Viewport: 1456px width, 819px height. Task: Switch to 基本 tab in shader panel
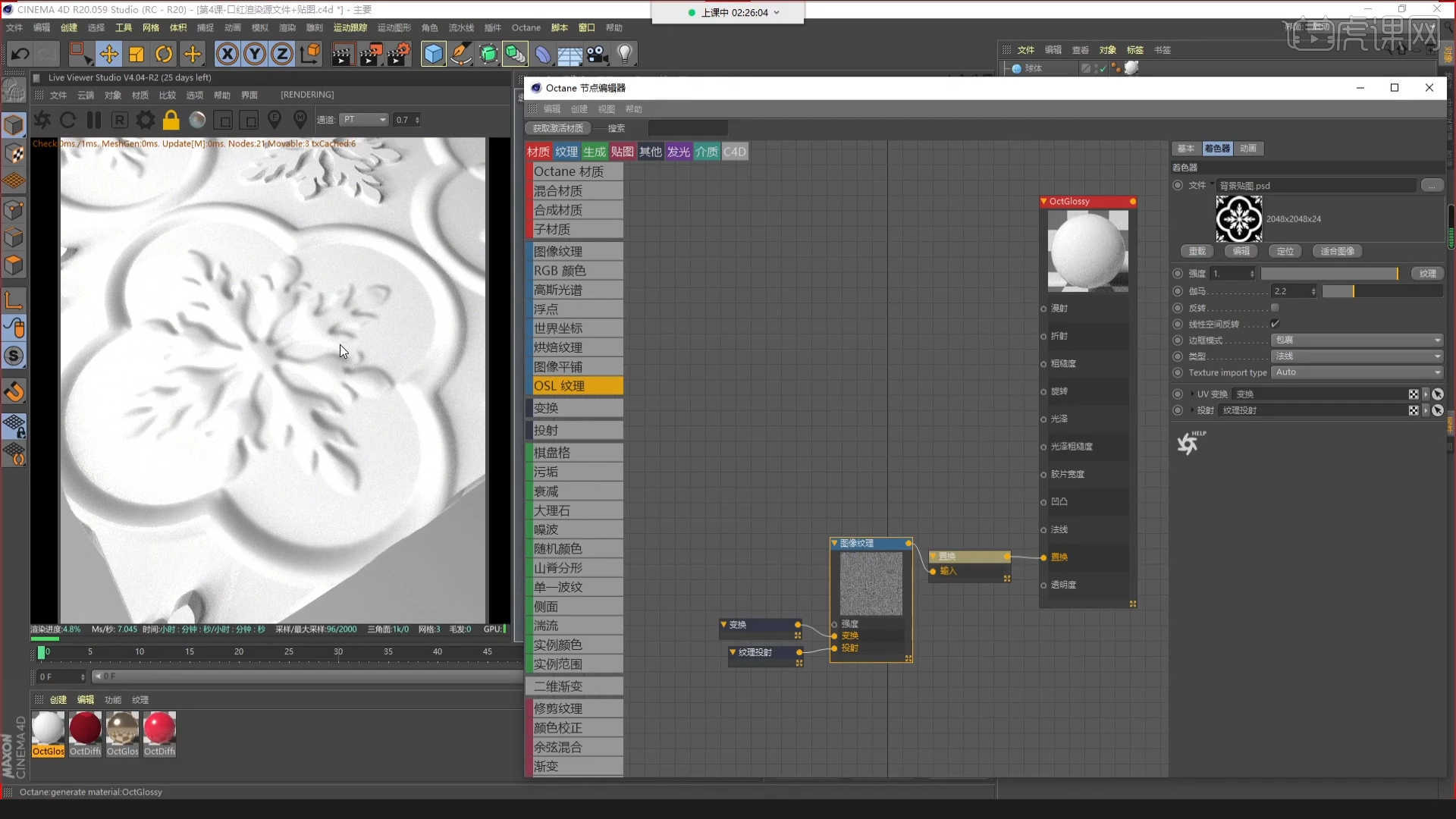click(x=1186, y=149)
